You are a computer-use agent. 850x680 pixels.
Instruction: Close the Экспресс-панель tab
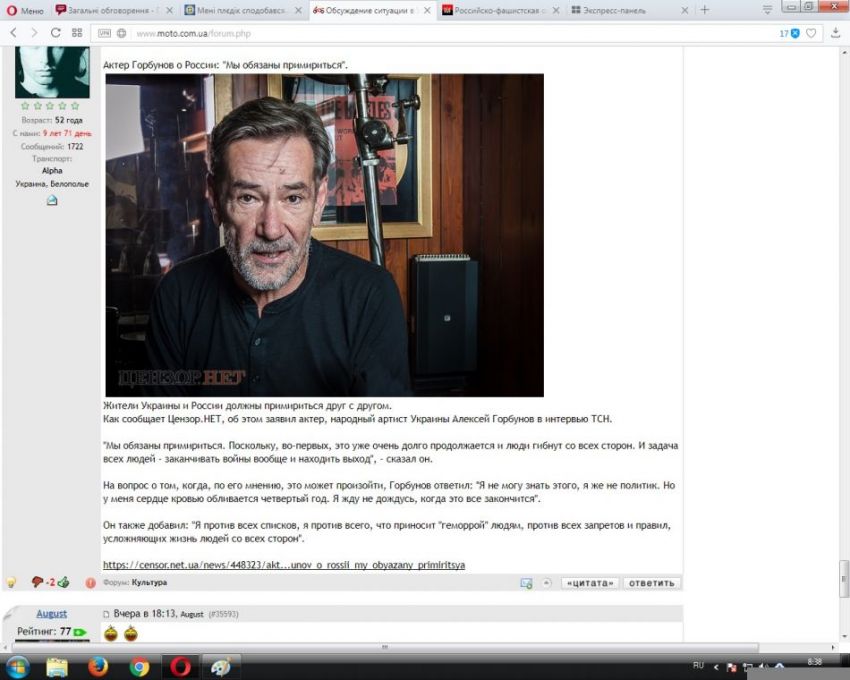coord(685,10)
